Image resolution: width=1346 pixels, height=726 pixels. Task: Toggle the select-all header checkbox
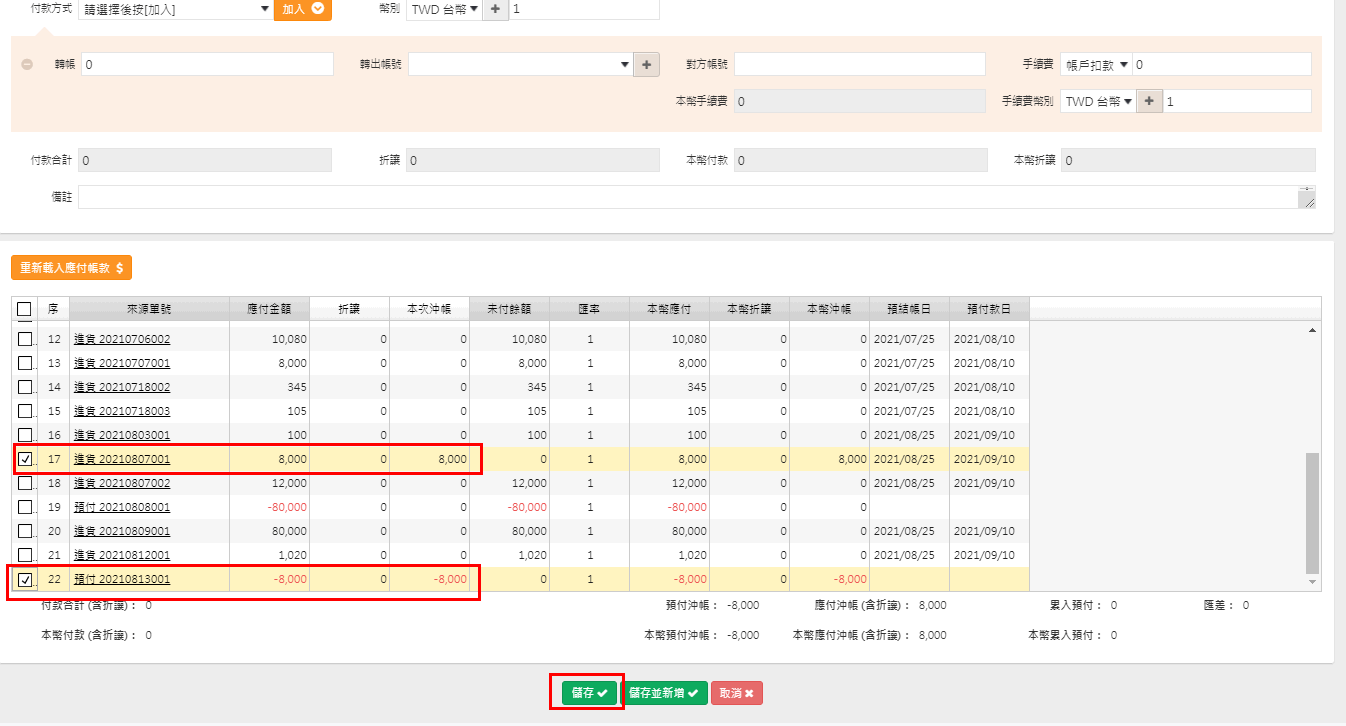(24, 309)
